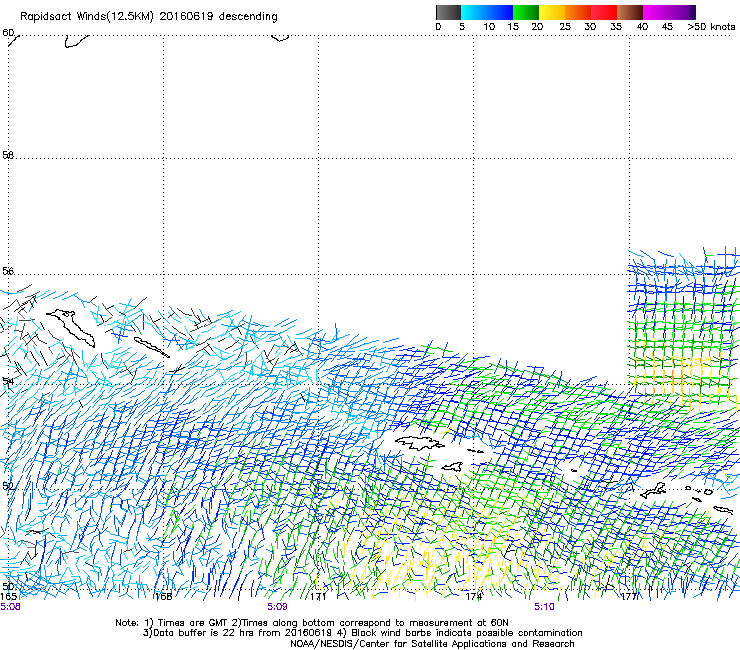740x650 pixels.
Task: Click the purple time label '5:10'
Action: click(544, 607)
